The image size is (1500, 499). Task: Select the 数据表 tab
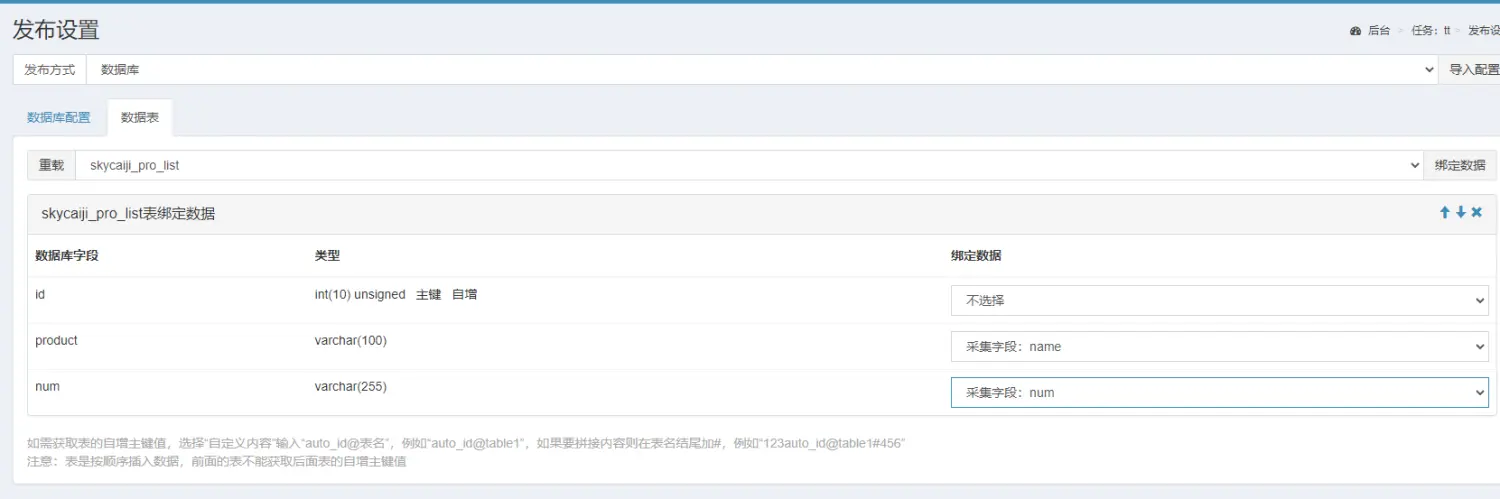point(140,118)
